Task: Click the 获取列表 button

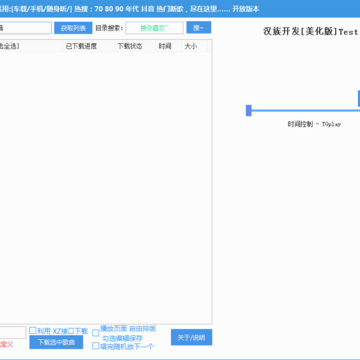Action: 73,28
